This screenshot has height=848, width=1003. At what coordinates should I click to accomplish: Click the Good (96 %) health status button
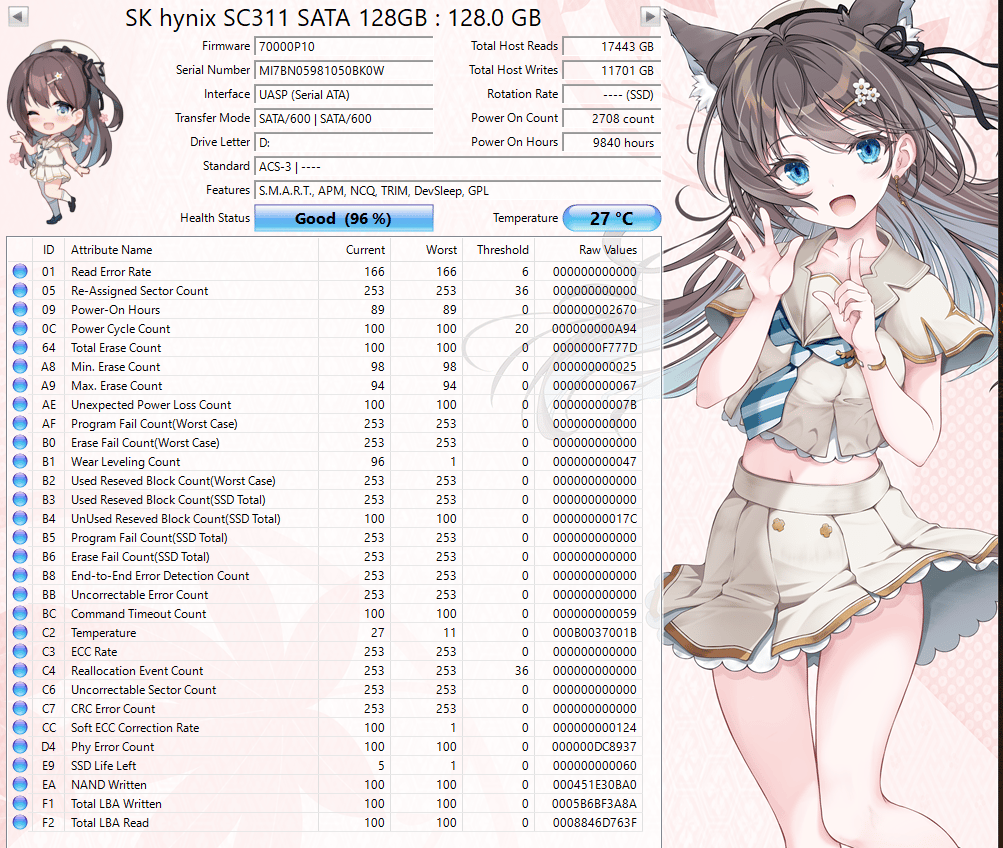pyautogui.click(x=344, y=218)
